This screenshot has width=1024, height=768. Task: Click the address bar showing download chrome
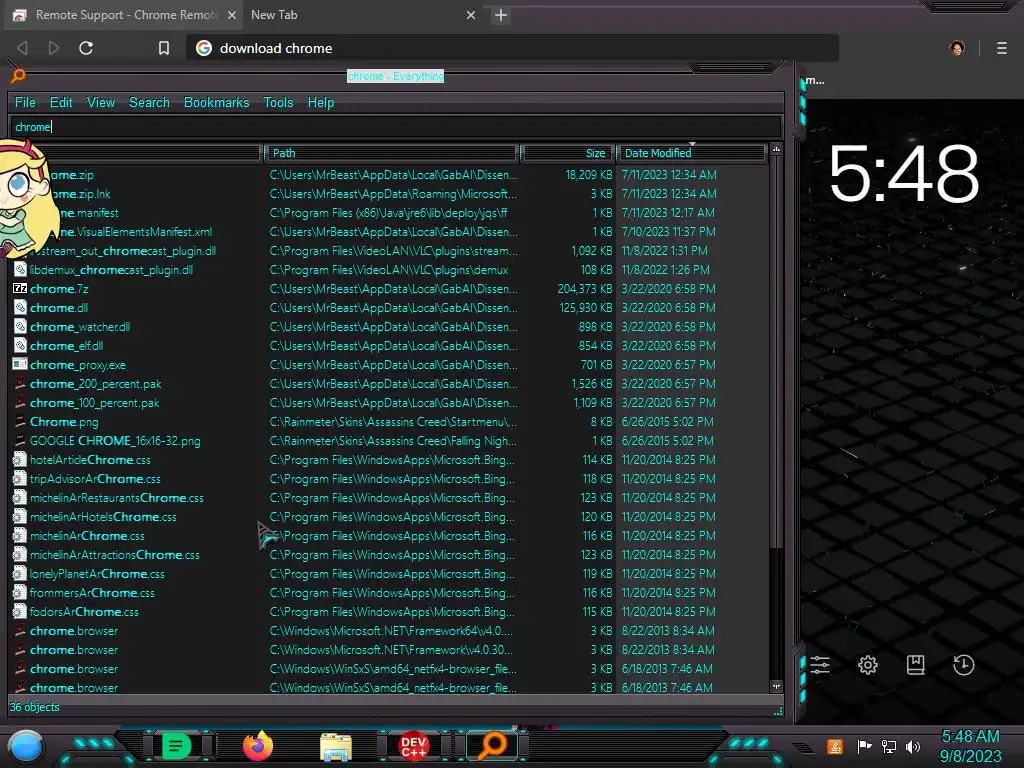coord(513,48)
